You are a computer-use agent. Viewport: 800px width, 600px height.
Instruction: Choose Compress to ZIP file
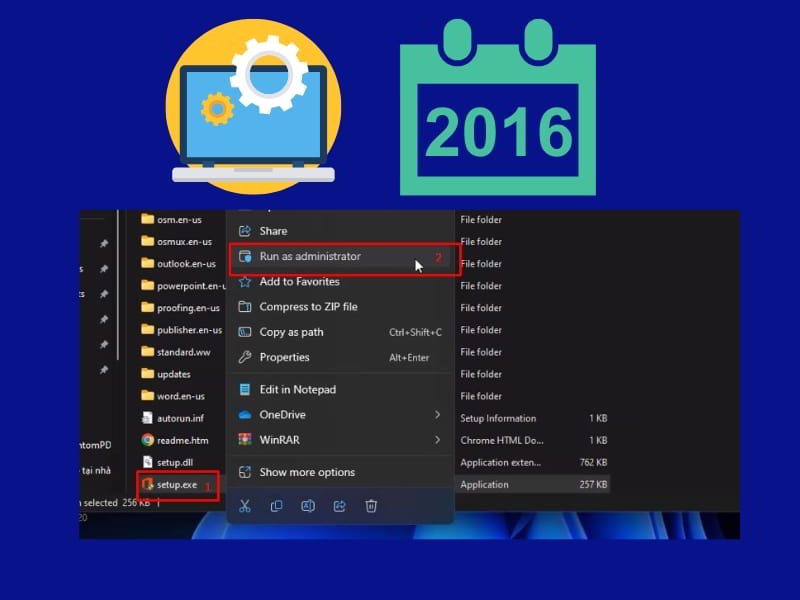point(310,307)
